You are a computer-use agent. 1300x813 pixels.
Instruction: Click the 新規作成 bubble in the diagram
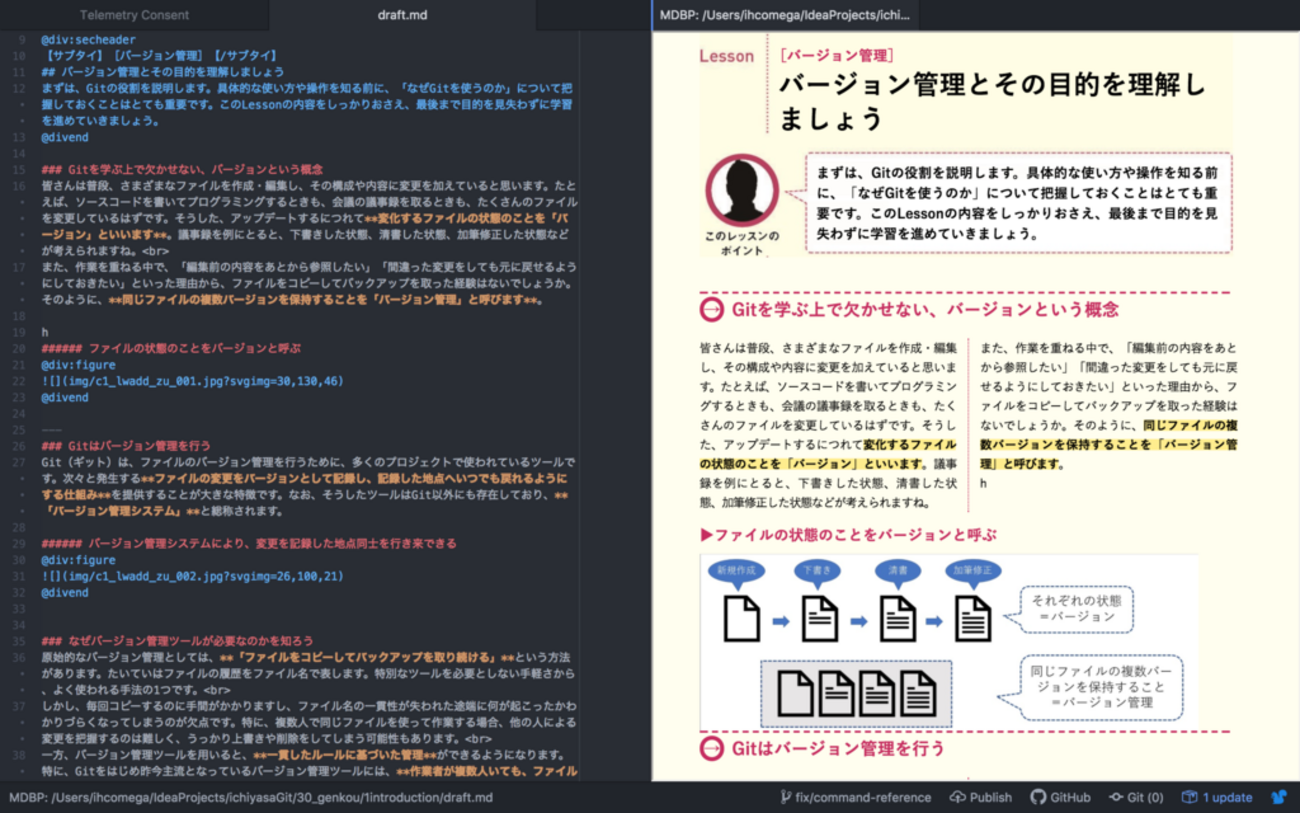[737, 572]
